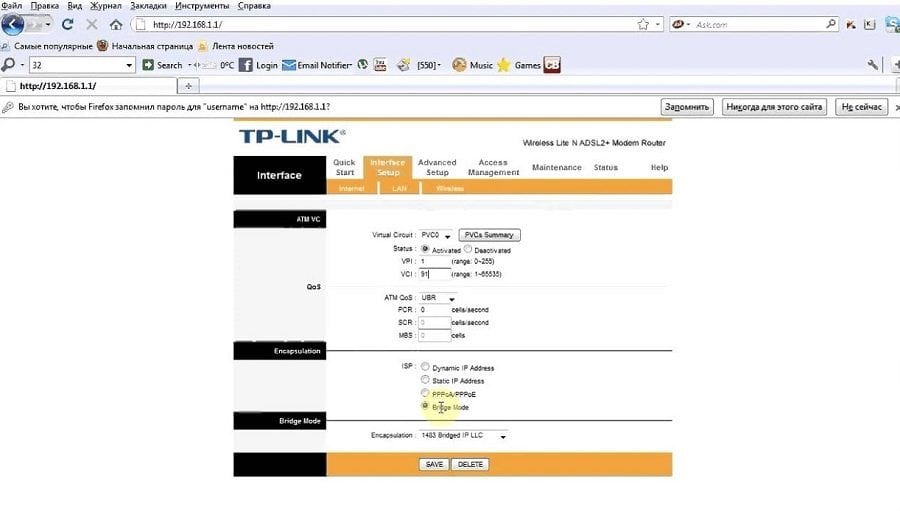Click the key icon in password notification bar
The image size is (900, 511).
(7, 107)
